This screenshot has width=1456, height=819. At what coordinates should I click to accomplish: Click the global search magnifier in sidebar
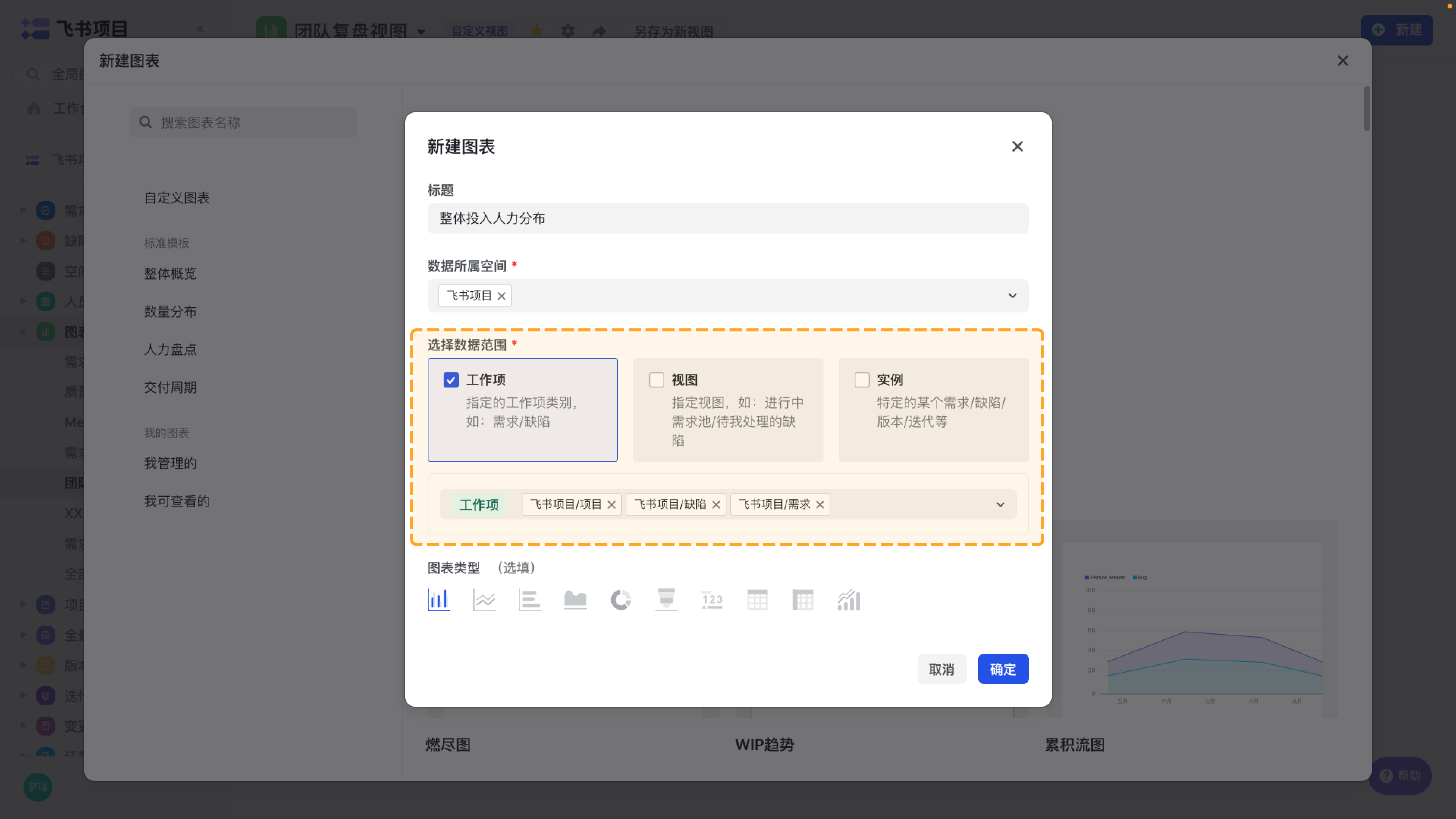click(x=33, y=74)
